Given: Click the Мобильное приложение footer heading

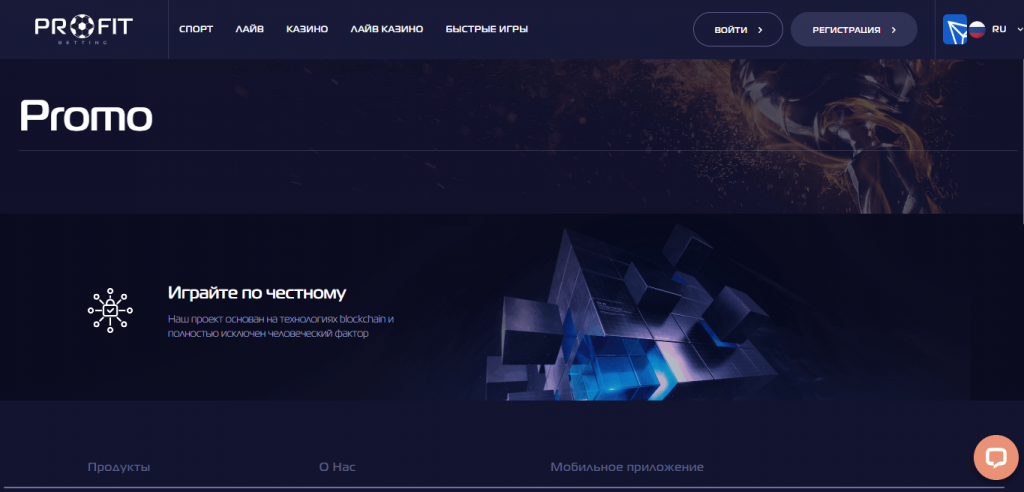Looking at the screenshot, I should (627, 467).
